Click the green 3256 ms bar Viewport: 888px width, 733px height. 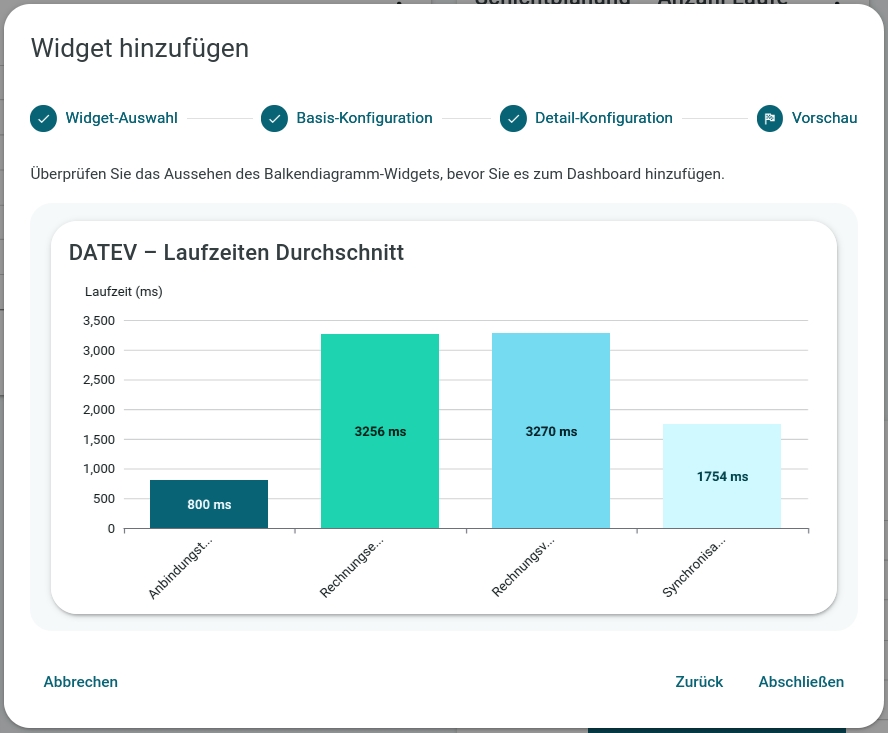point(380,431)
